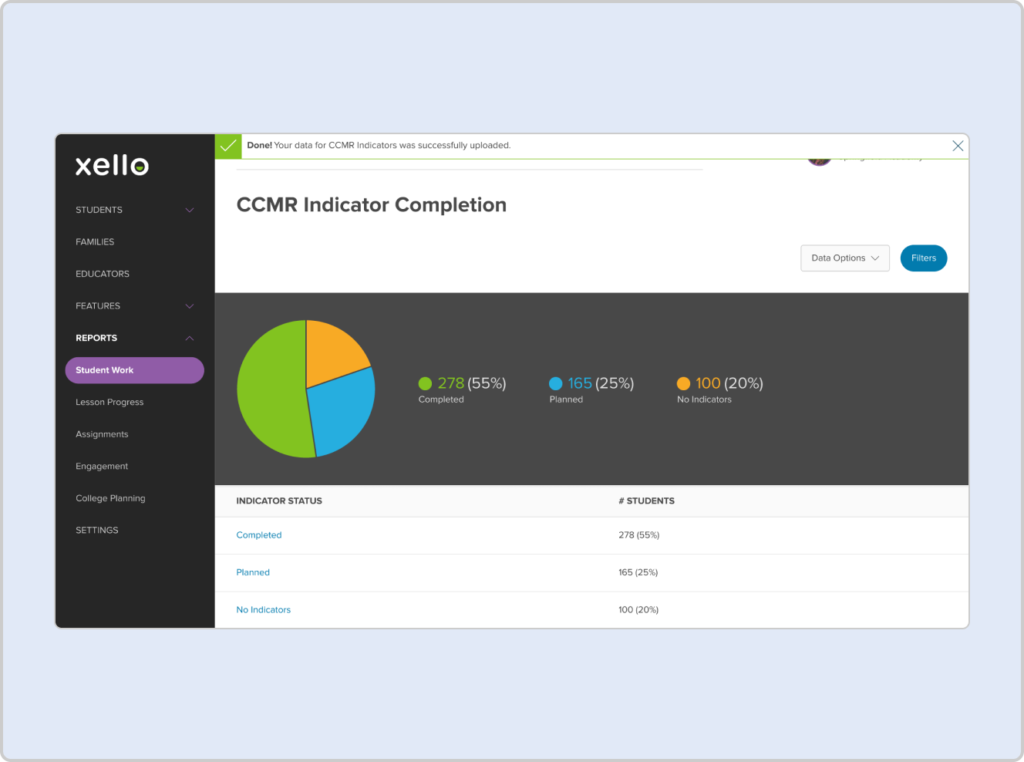Open the Completed indicator status link
The height and width of the screenshot is (762, 1024).
[259, 535]
